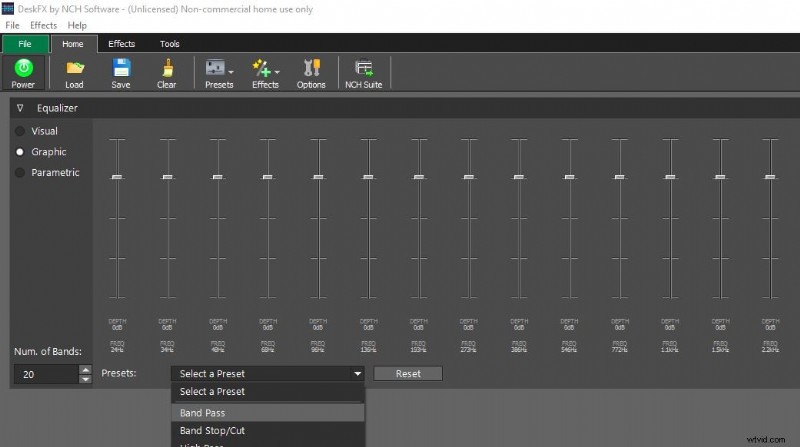Click the 273Hz band slider handle
The width and height of the screenshot is (800, 447).
[469, 177]
